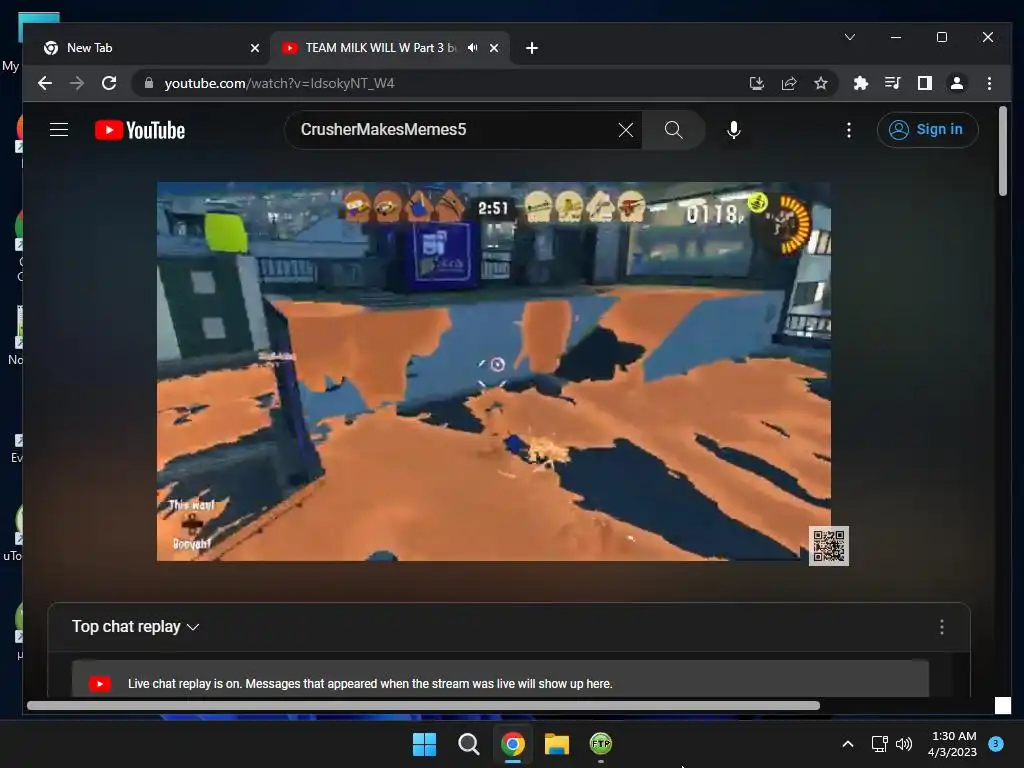Toggle Chrome side panel
This screenshot has height=768, width=1024.
click(x=925, y=83)
